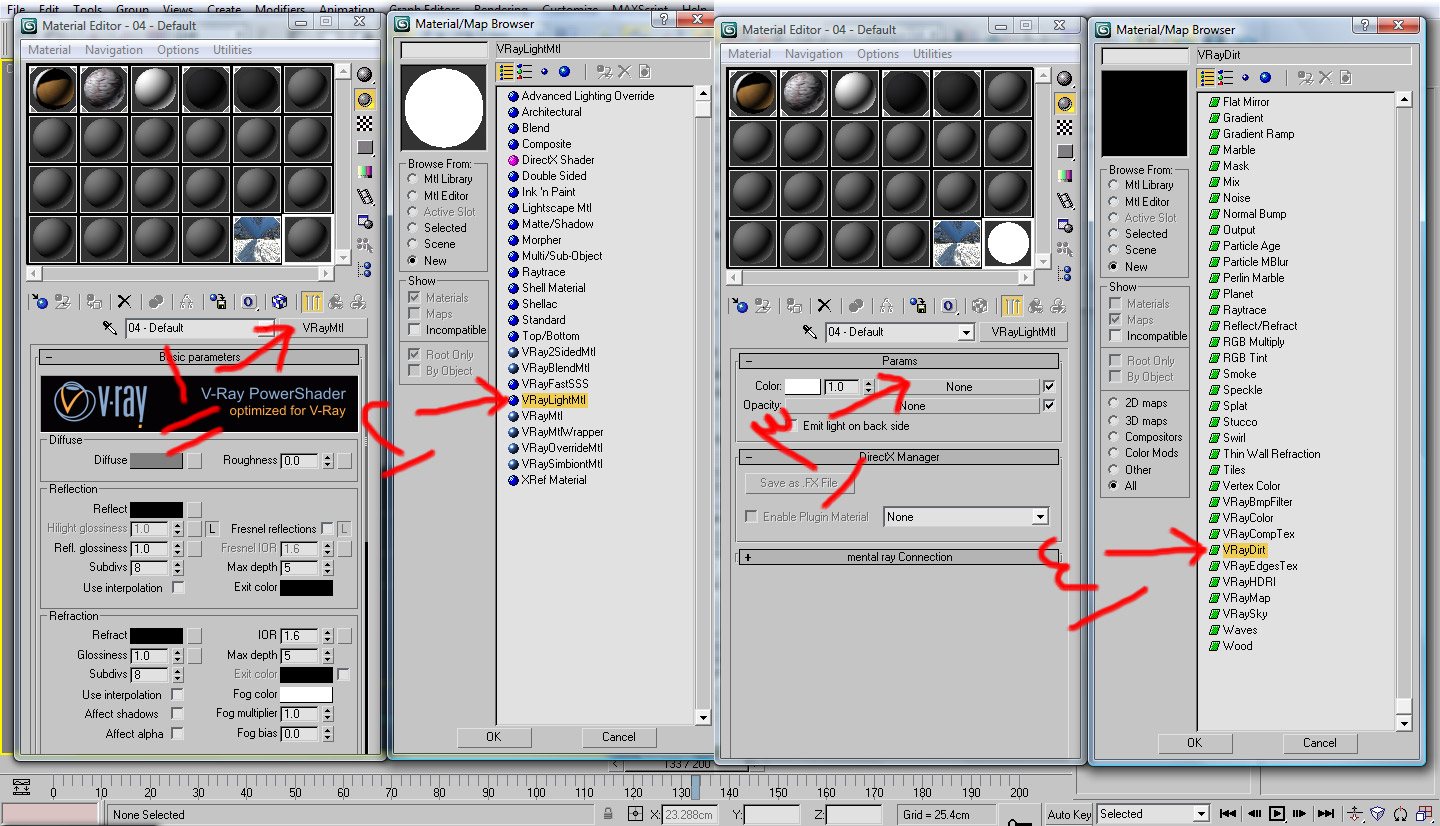This screenshot has height=826, width=1440.
Task: Click Diffuse color swatch
Action: 156,461
